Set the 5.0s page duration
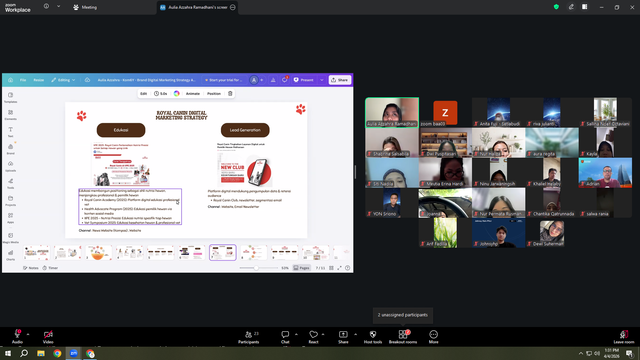 pos(161,93)
